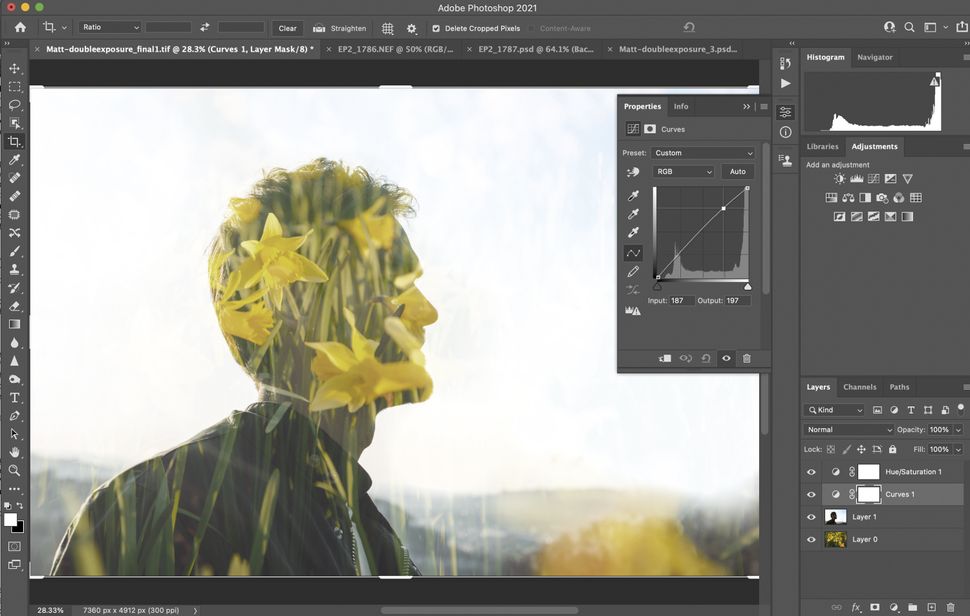The height and width of the screenshot is (616, 970).
Task: Open the layer blend mode dropdown
Action: (848, 429)
